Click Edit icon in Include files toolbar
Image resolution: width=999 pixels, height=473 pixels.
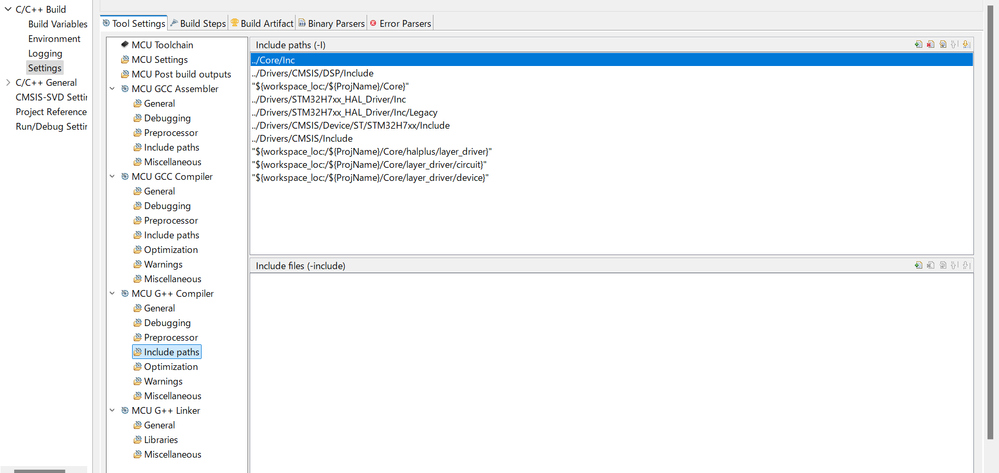pyautogui.click(x=942, y=265)
